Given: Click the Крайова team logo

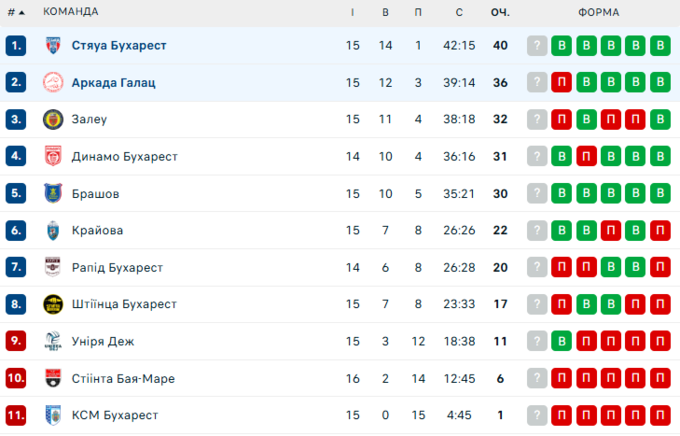Looking at the screenshot, I should coord(53,231).
